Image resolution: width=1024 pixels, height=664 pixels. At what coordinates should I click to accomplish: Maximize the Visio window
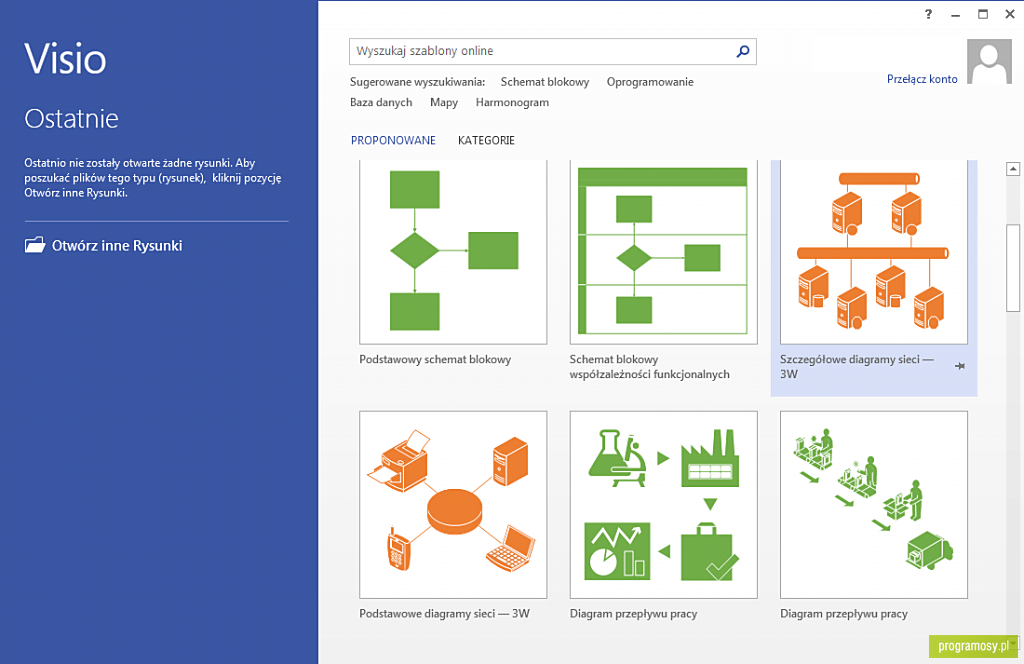(x=983, y=14)
